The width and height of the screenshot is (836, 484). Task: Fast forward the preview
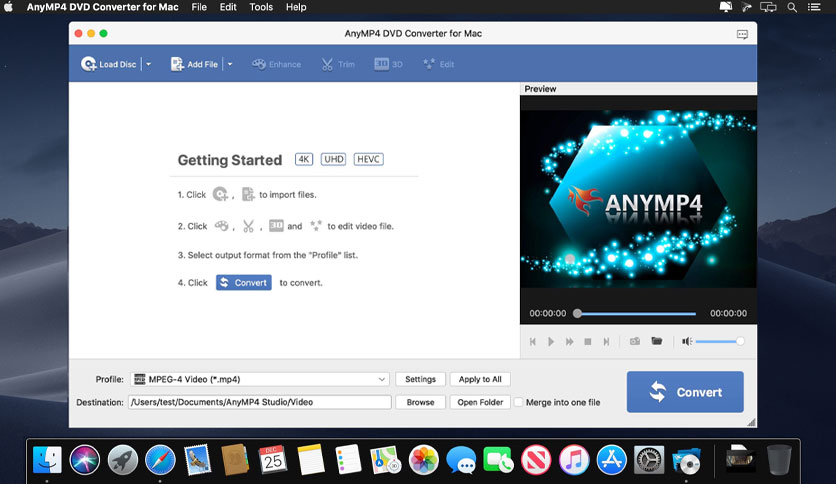tap(569, 342)
